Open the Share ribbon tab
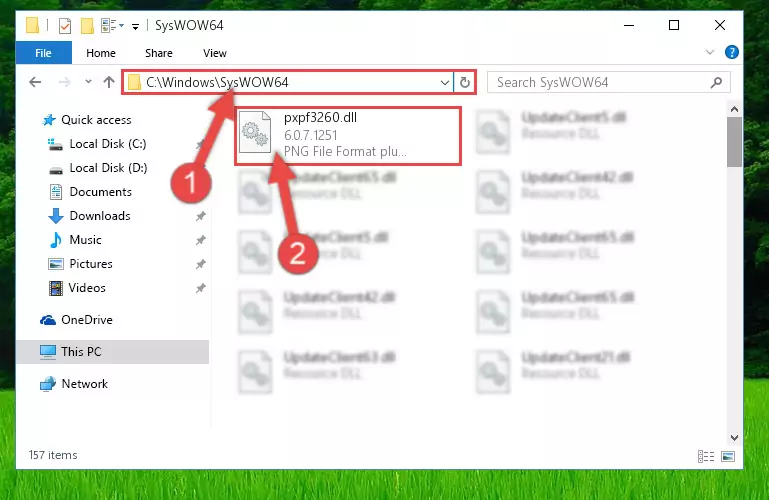Screen dimensions: 769x500 click(x=159, y=53)
